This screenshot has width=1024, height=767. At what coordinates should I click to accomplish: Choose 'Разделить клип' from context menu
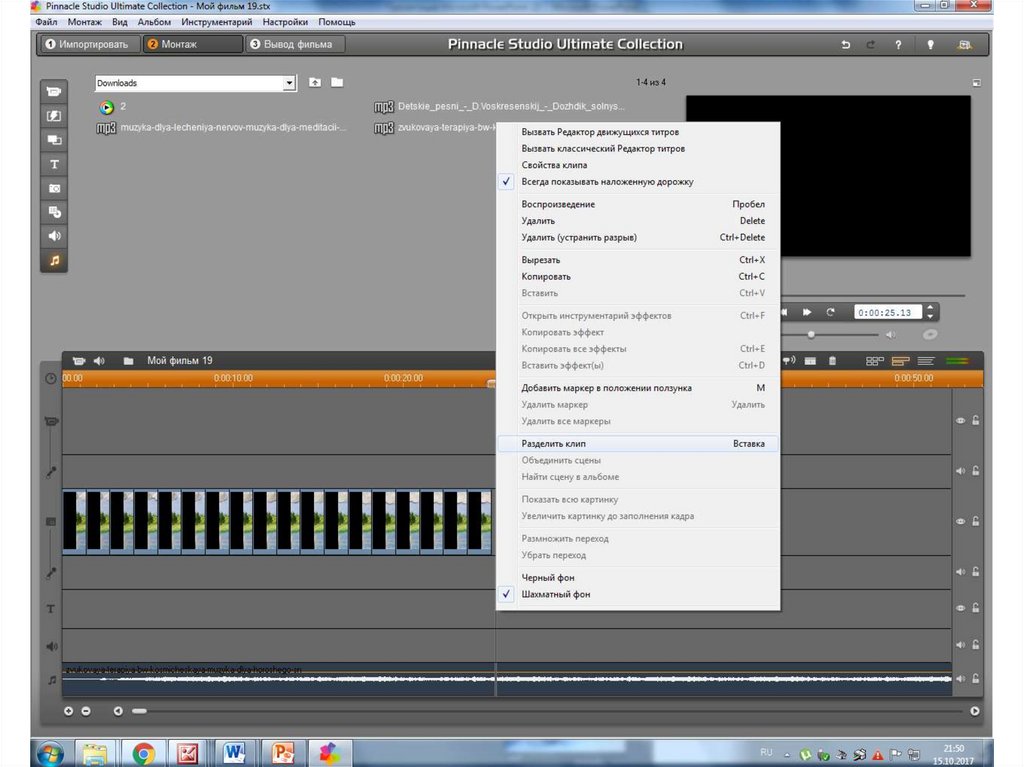pyautogui.click(x=554, y=444)
